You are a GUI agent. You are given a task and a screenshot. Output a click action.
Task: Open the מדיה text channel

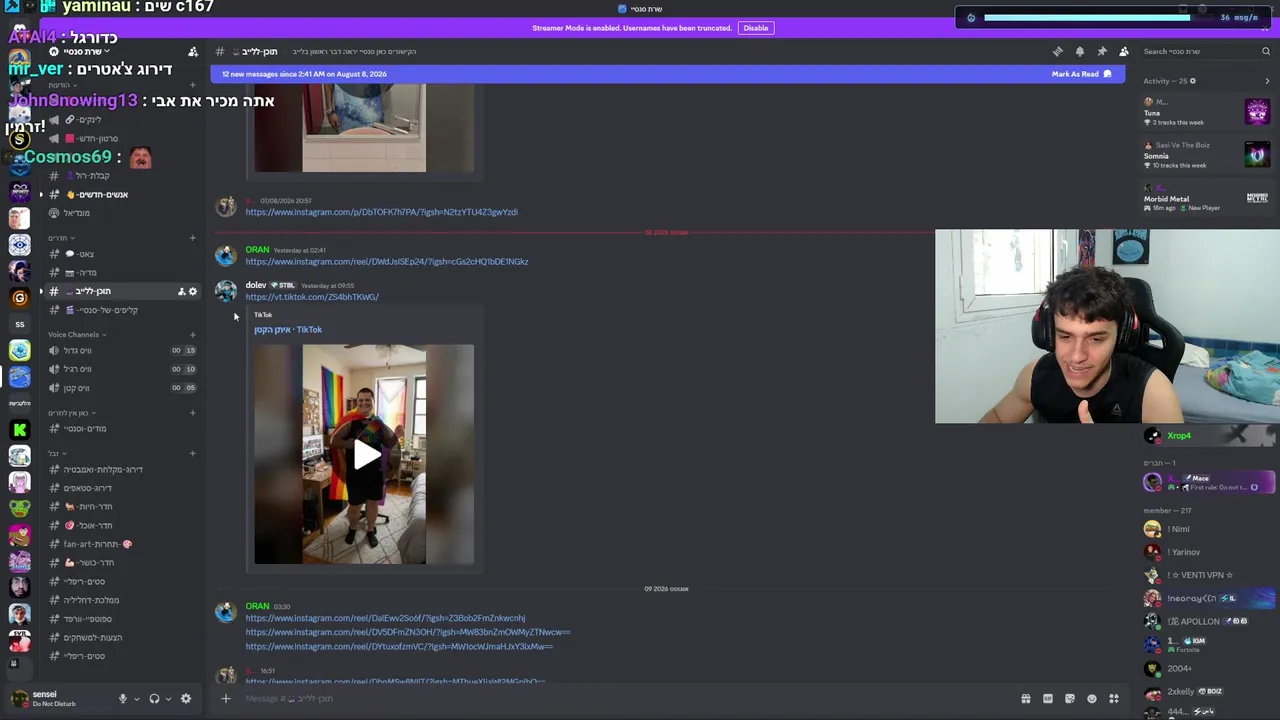click(x=122, y=273)
